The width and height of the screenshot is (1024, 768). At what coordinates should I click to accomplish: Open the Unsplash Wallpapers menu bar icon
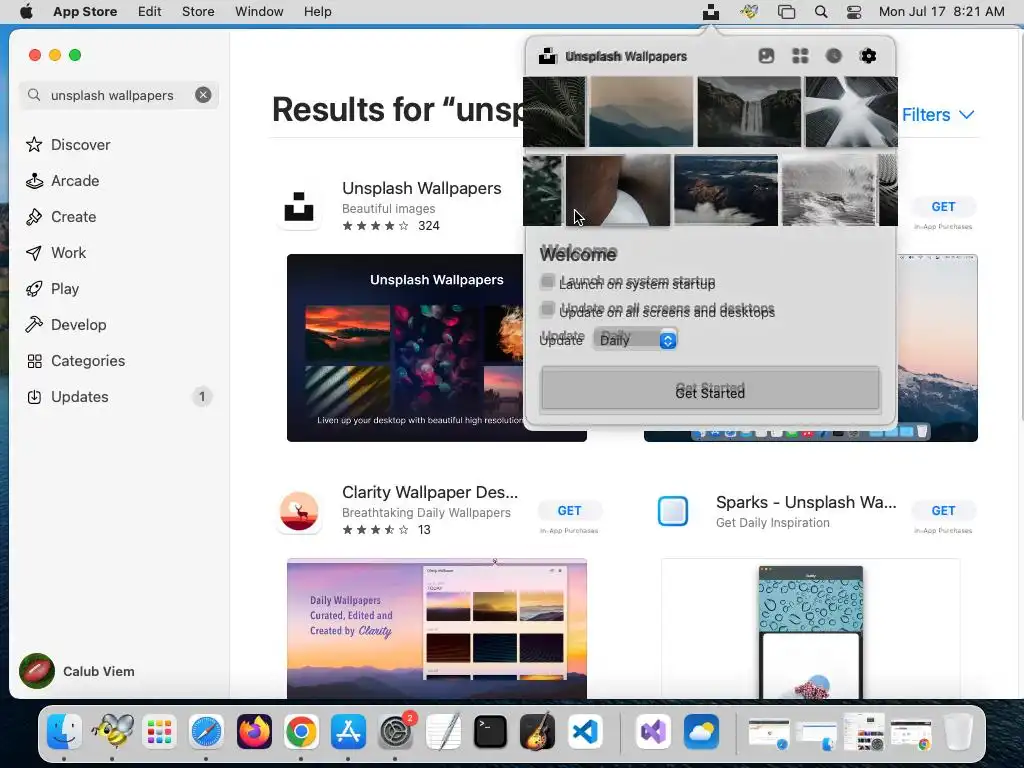[711, 12]
